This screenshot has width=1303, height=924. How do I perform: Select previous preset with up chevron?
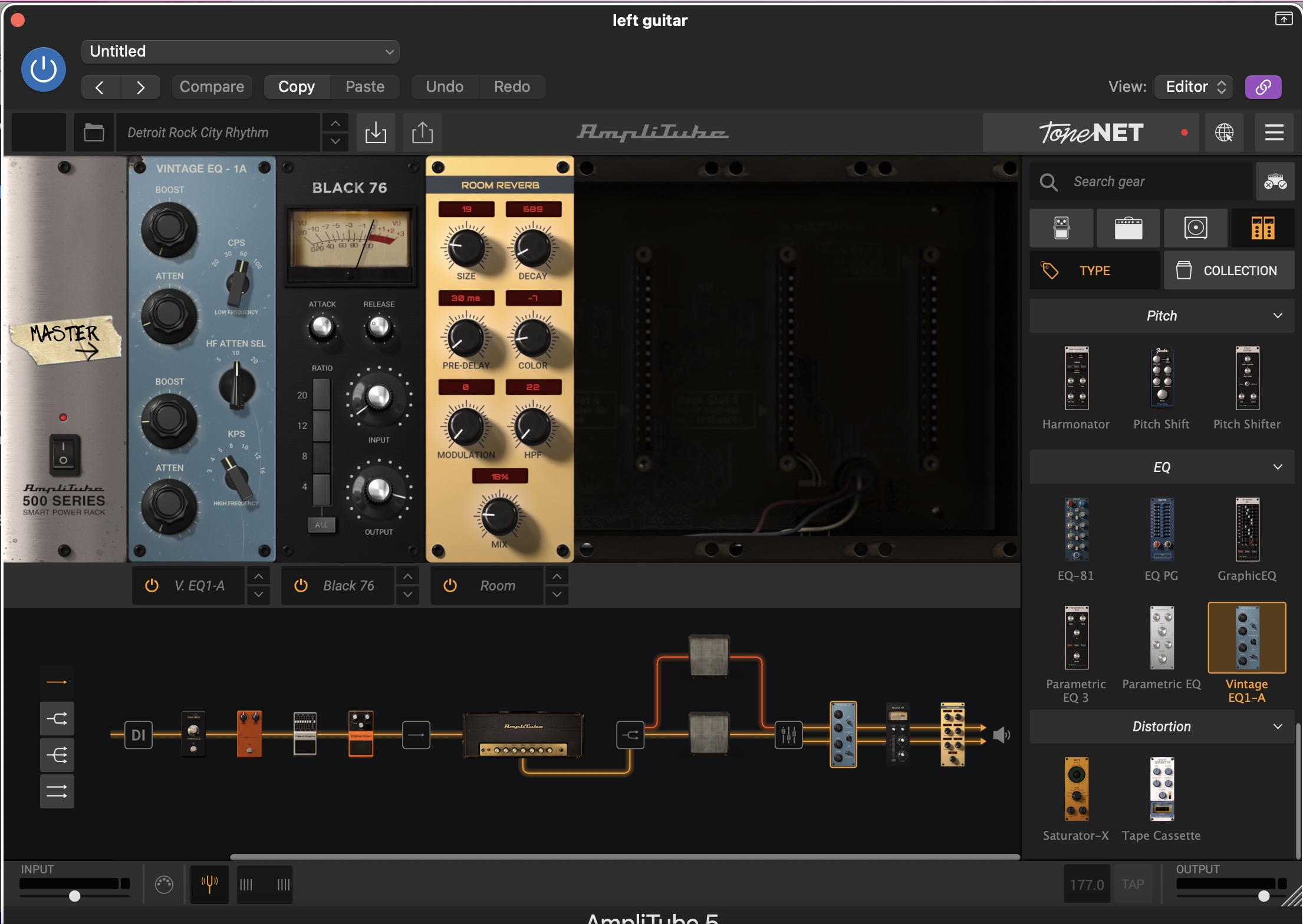click(335, 123)
